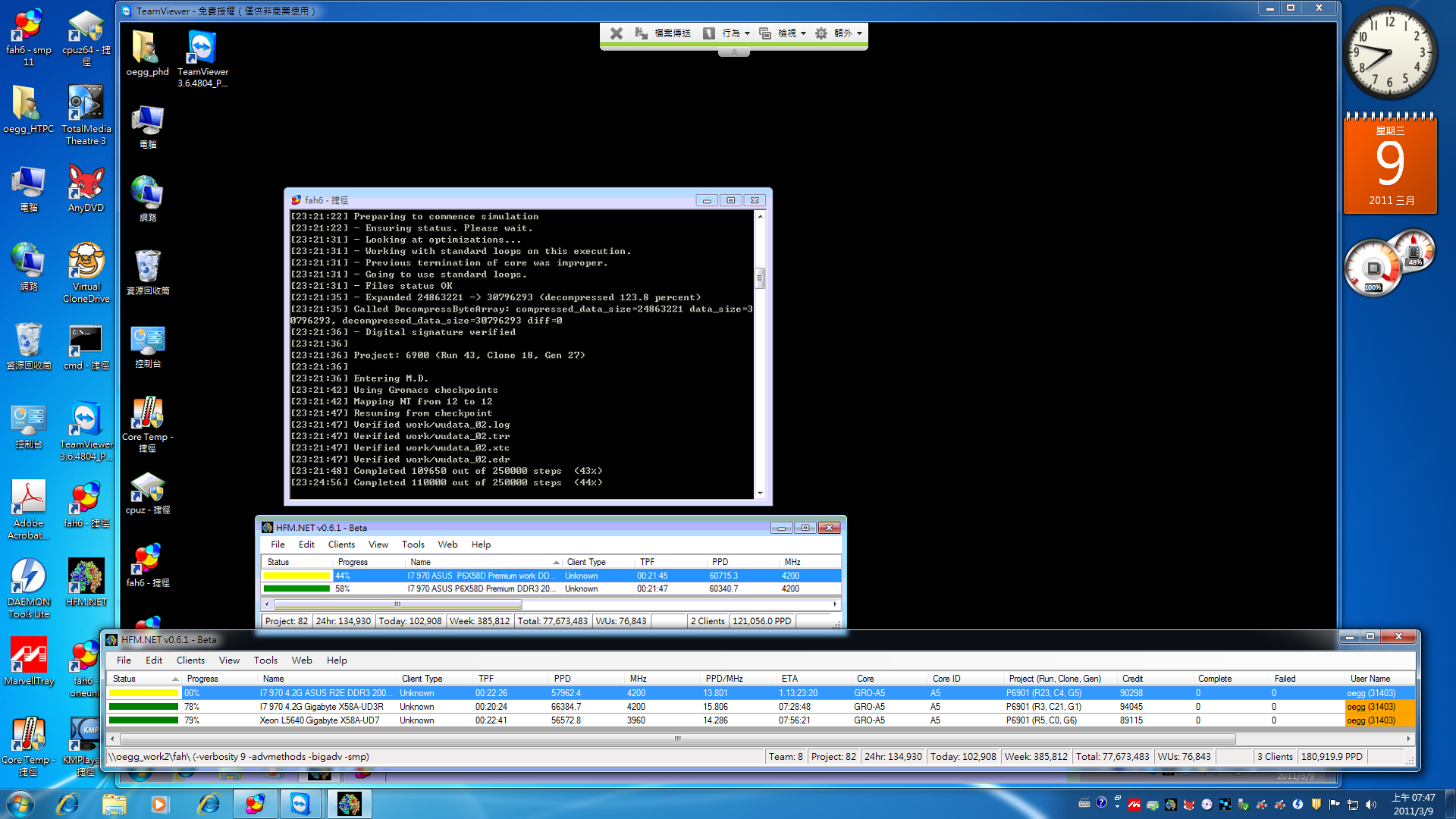Click horizontal scrollbar in smaller HFM.NET window
Screen dimensions: 1456x819
(398, 604)
